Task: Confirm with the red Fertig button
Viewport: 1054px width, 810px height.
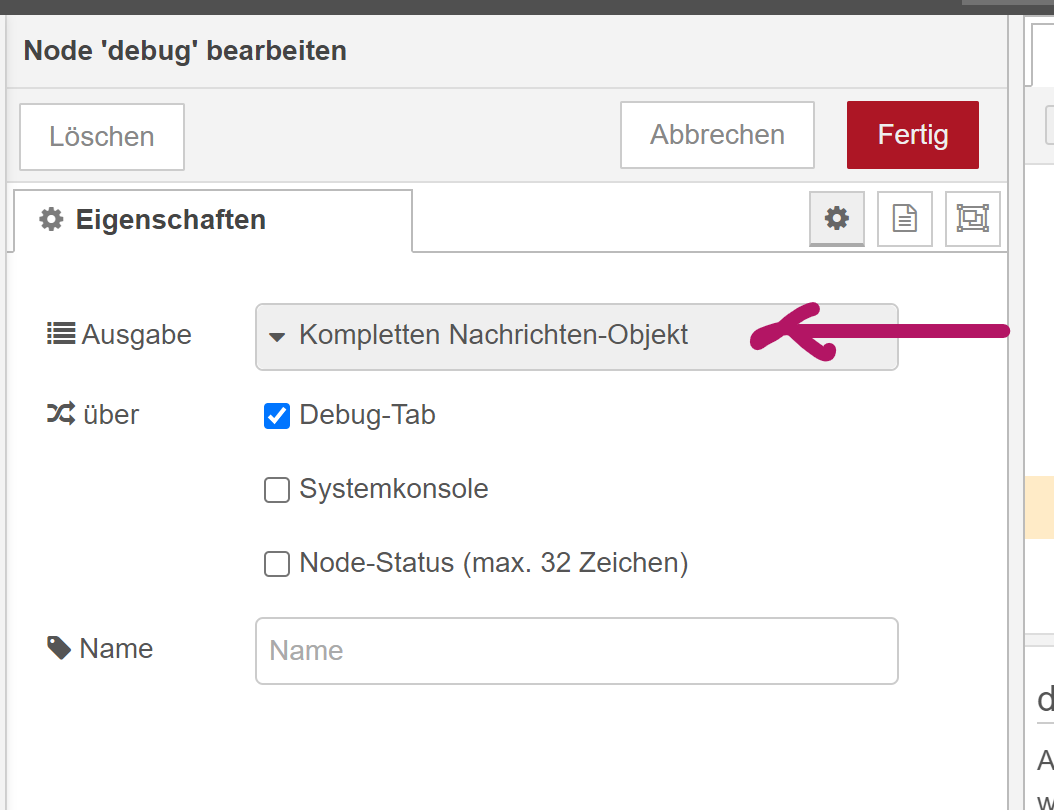Action: click(x=912, y=135)
